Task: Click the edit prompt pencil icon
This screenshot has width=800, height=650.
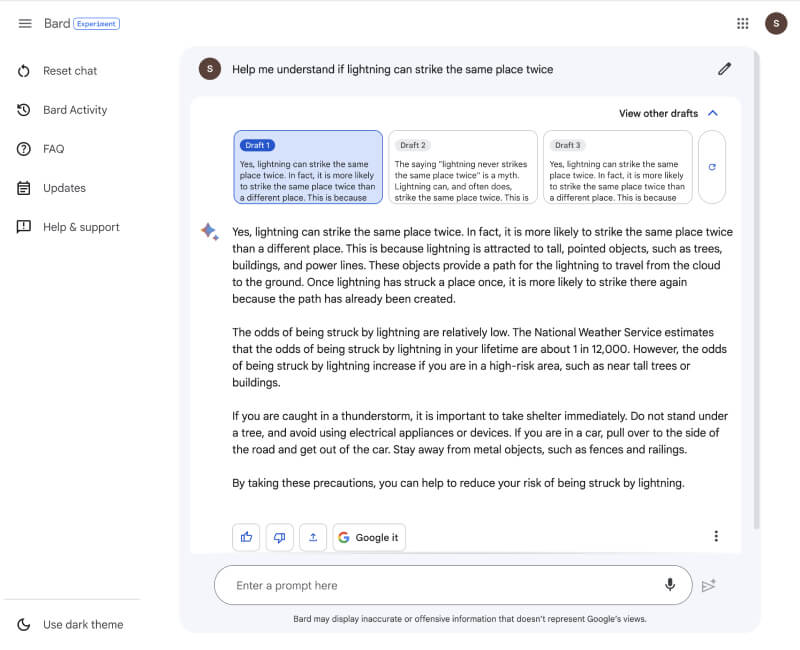Action: coord(724,69)
